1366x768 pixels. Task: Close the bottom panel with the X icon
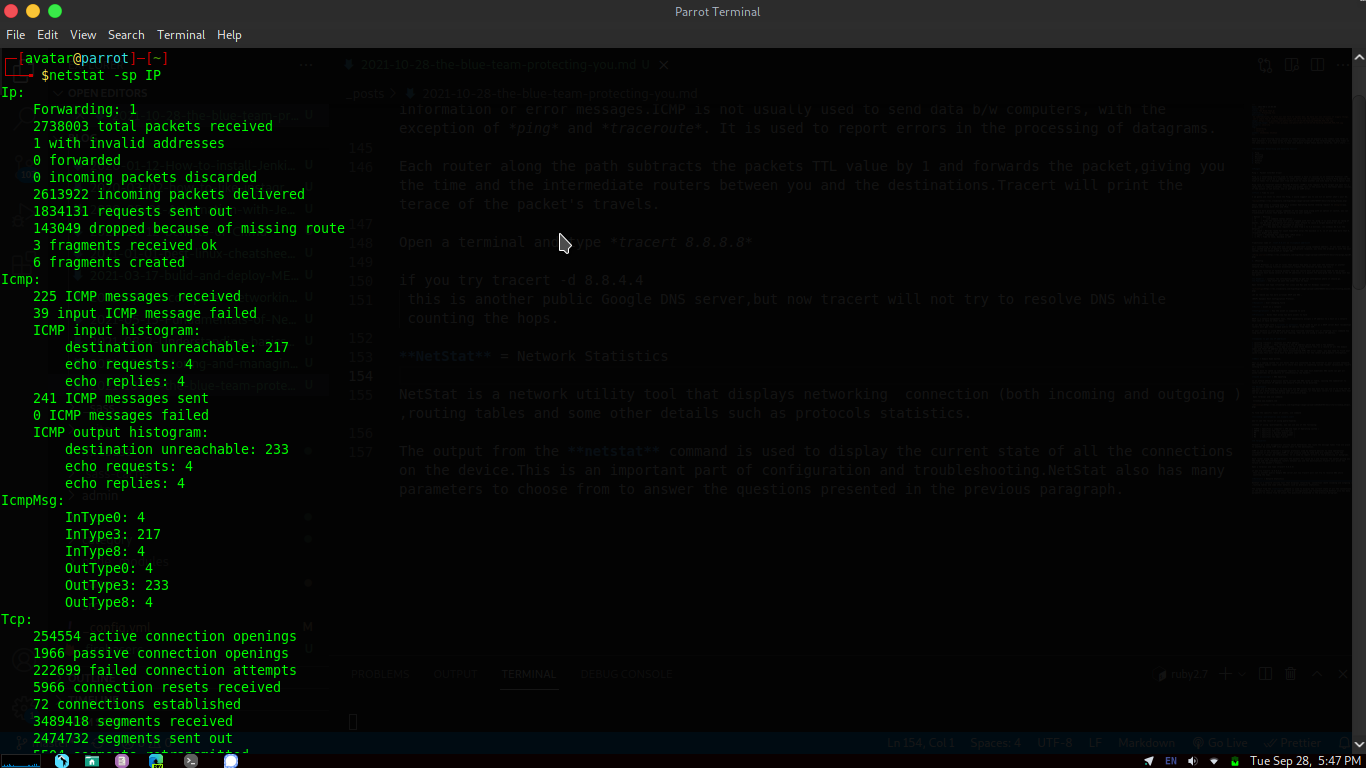click(x=1344, y=674)
